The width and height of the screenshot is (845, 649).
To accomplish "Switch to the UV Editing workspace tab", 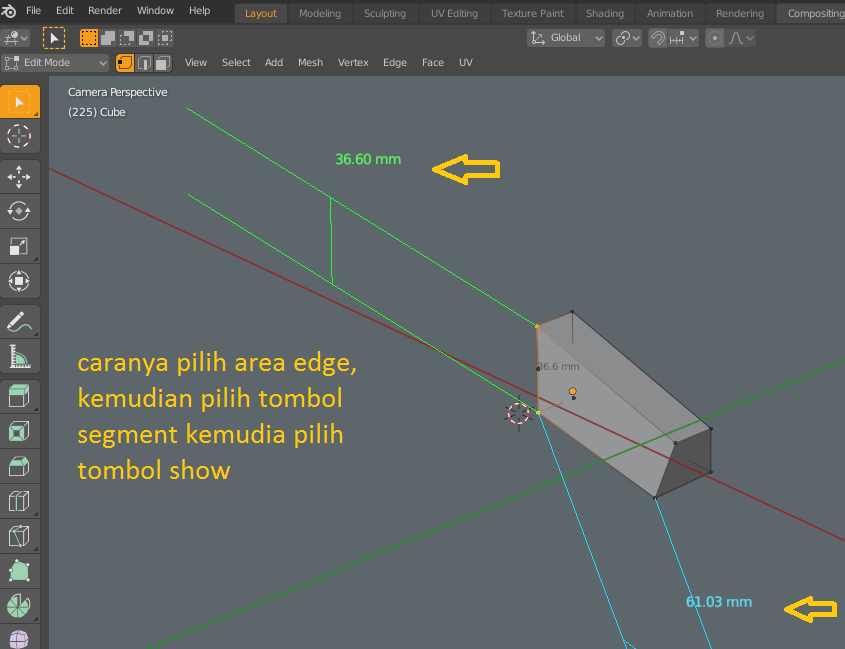I will (454, 13).
